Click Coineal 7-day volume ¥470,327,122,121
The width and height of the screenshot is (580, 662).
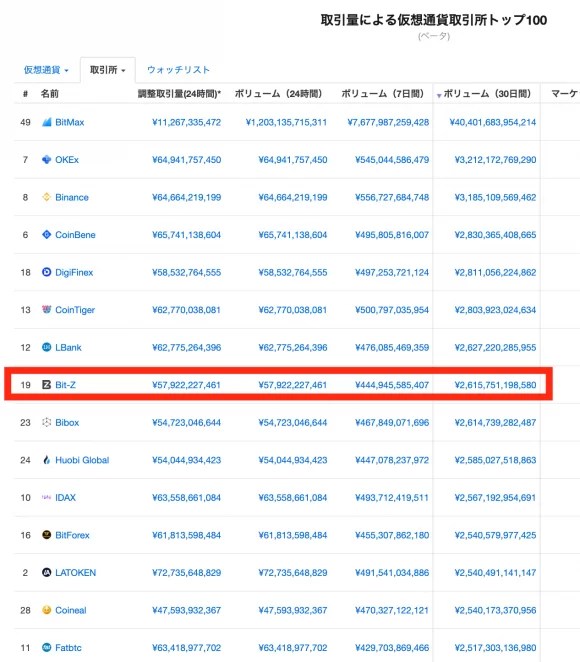click(x=392, y=610)
